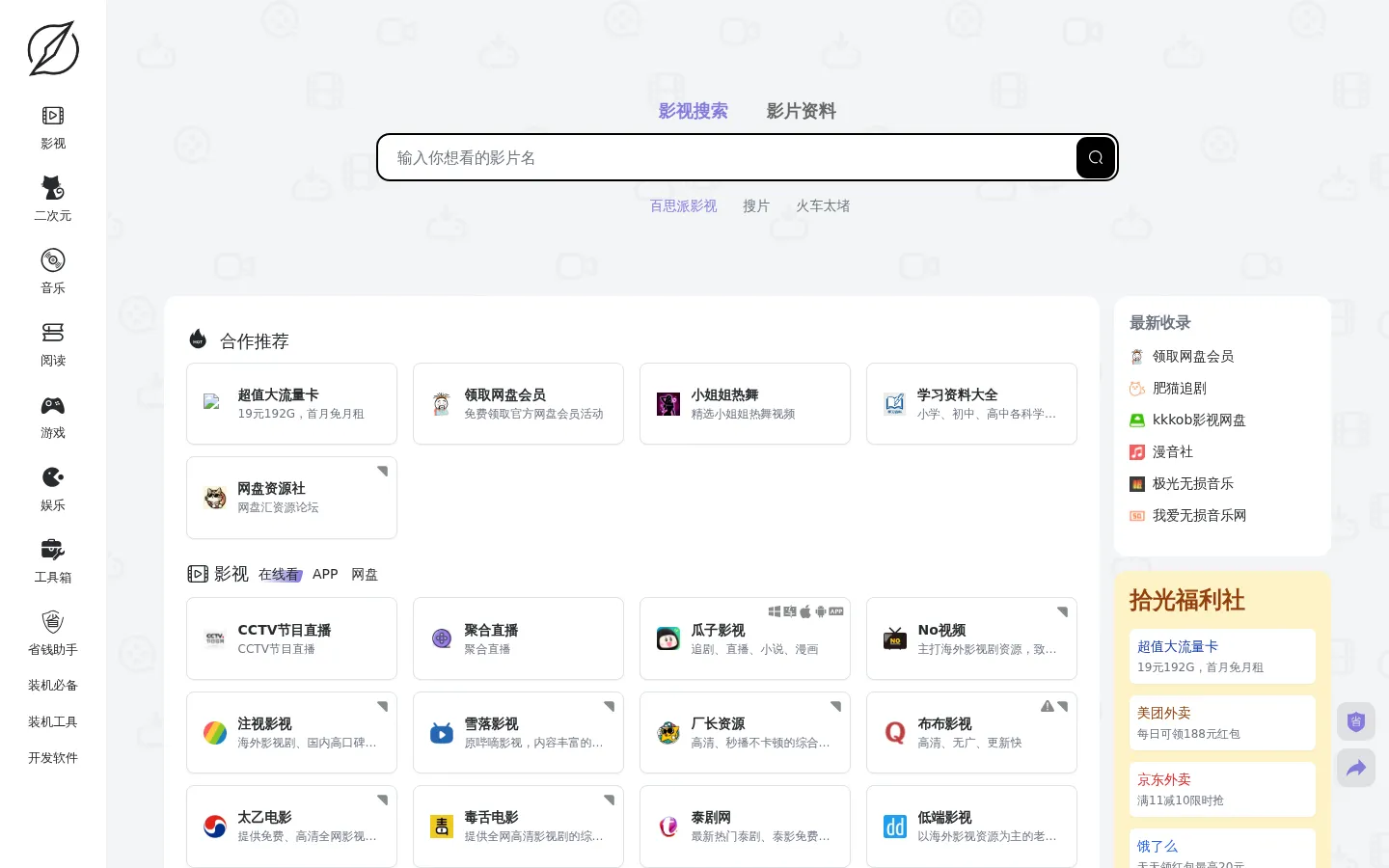Image resolution: width=1389 pixels, height=868 pixels.
Task: Open 领取网盘会员 in 最新收录 list
Action: point(1182,356)
